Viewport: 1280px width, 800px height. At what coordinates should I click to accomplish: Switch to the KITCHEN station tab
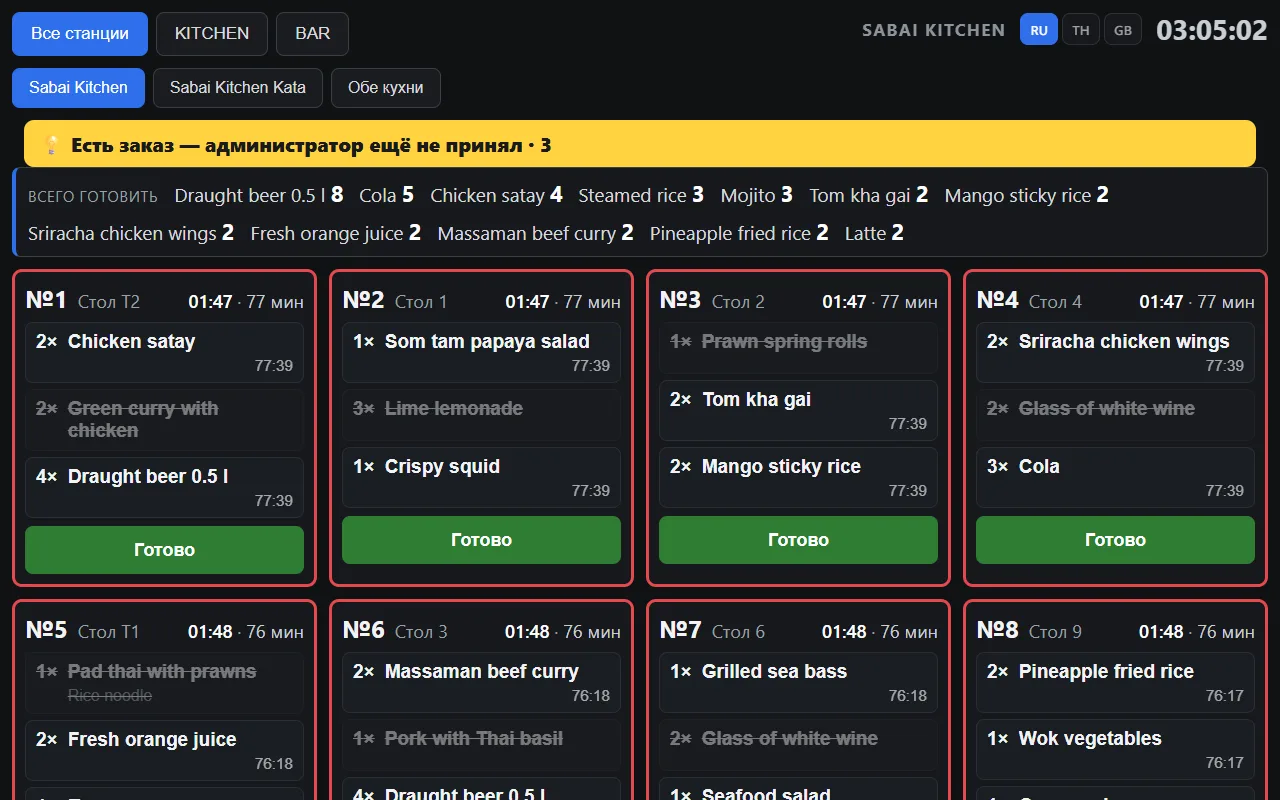tap(212, 34)
